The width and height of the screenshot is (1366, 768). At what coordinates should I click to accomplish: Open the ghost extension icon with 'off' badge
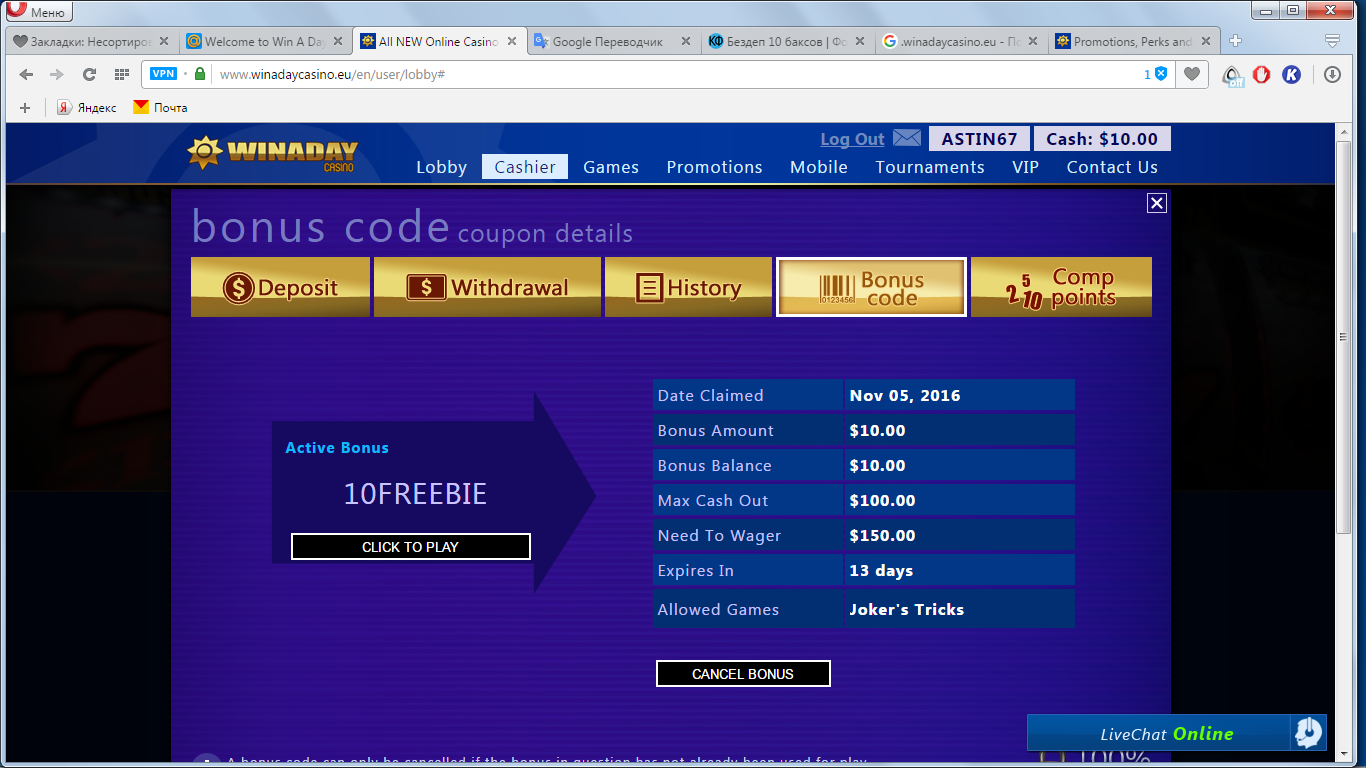(1233, 75)
